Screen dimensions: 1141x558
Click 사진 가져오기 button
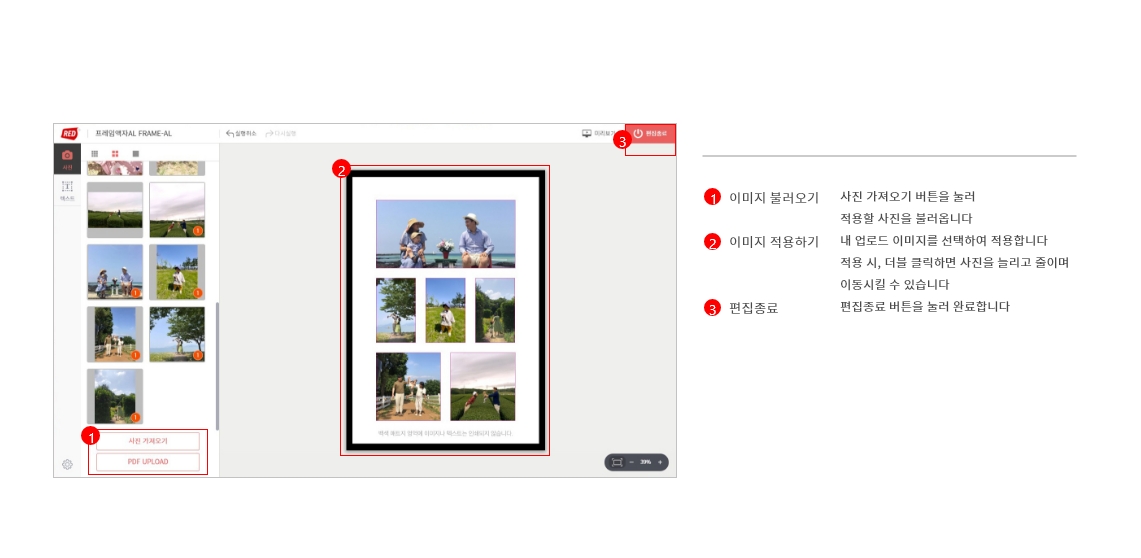click(x=148, y=441)
